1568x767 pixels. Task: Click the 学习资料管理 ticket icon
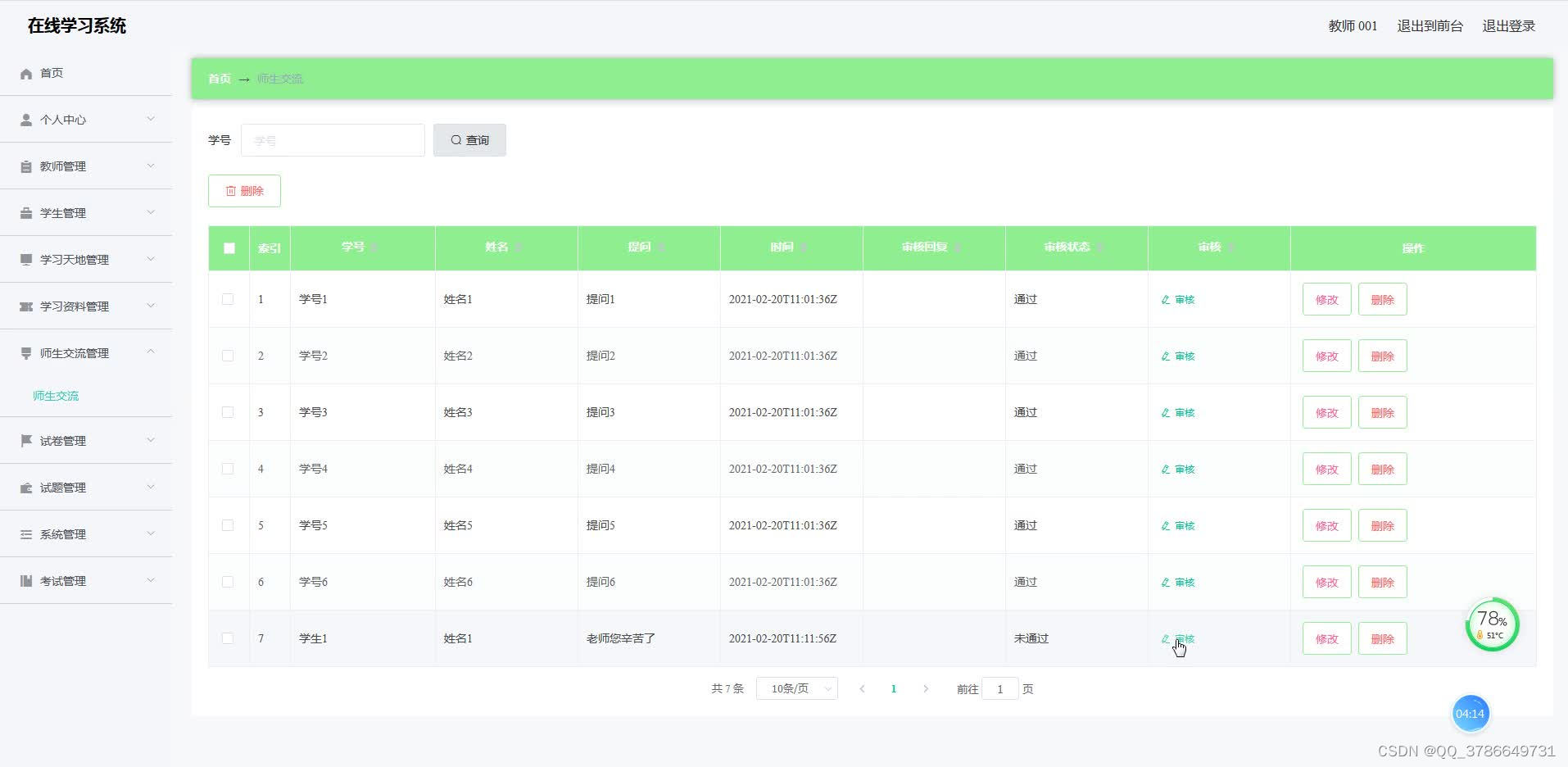[x=26, y=306]
